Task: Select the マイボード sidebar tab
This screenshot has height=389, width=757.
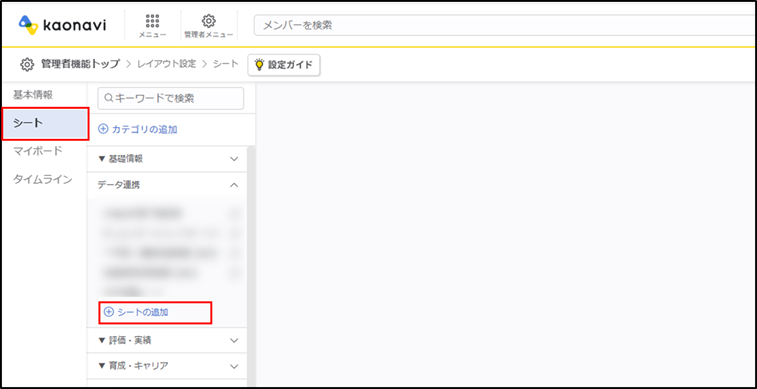Action: click(38, 151)
